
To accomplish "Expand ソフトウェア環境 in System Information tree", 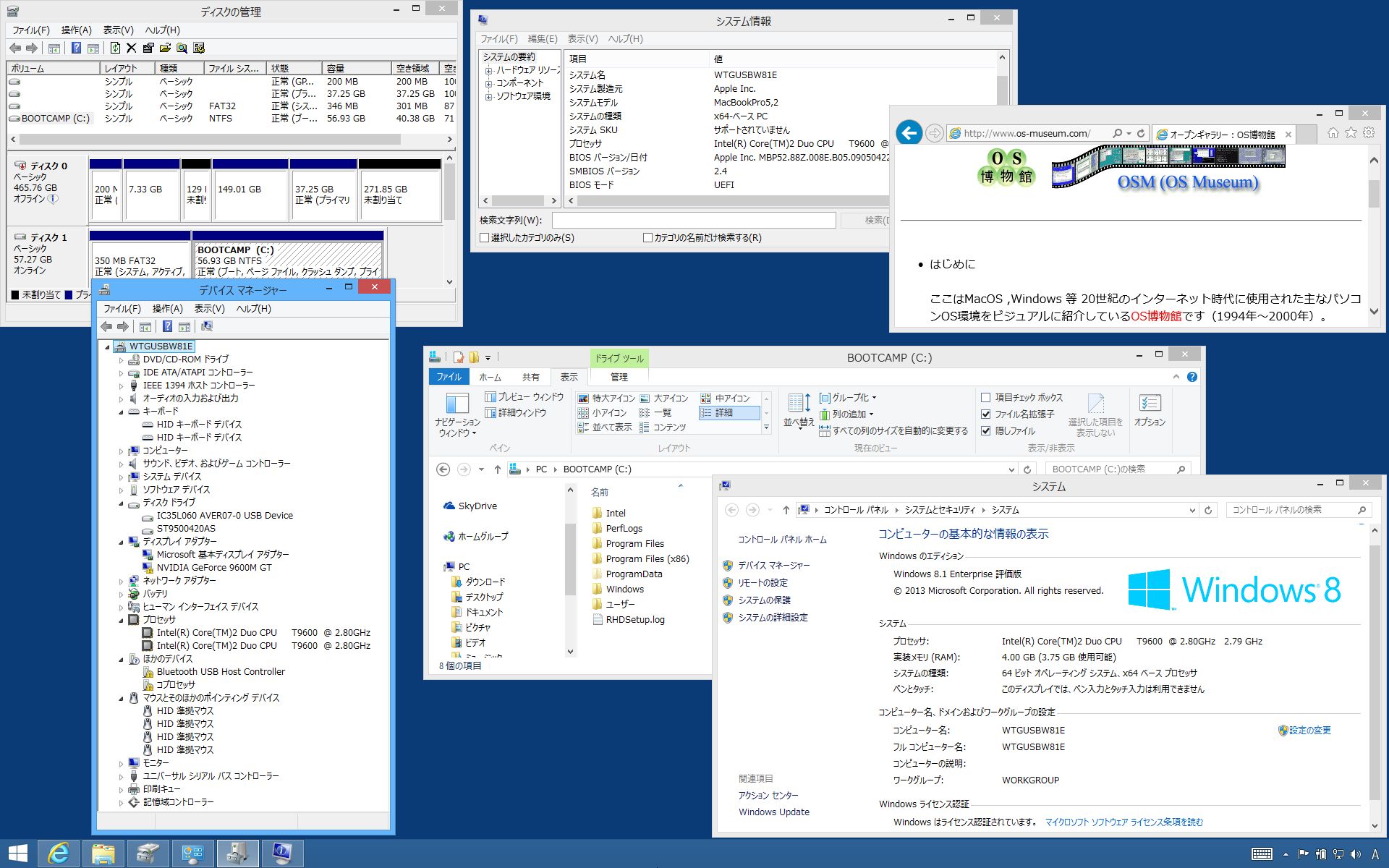I will (x=489, y=97).
